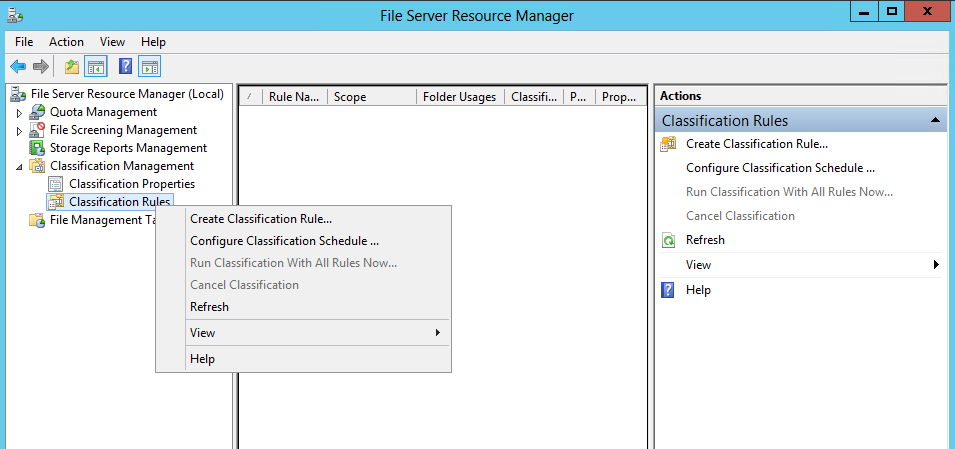Click the Back arrow in toolbar
955x449 pixels.
18,67
